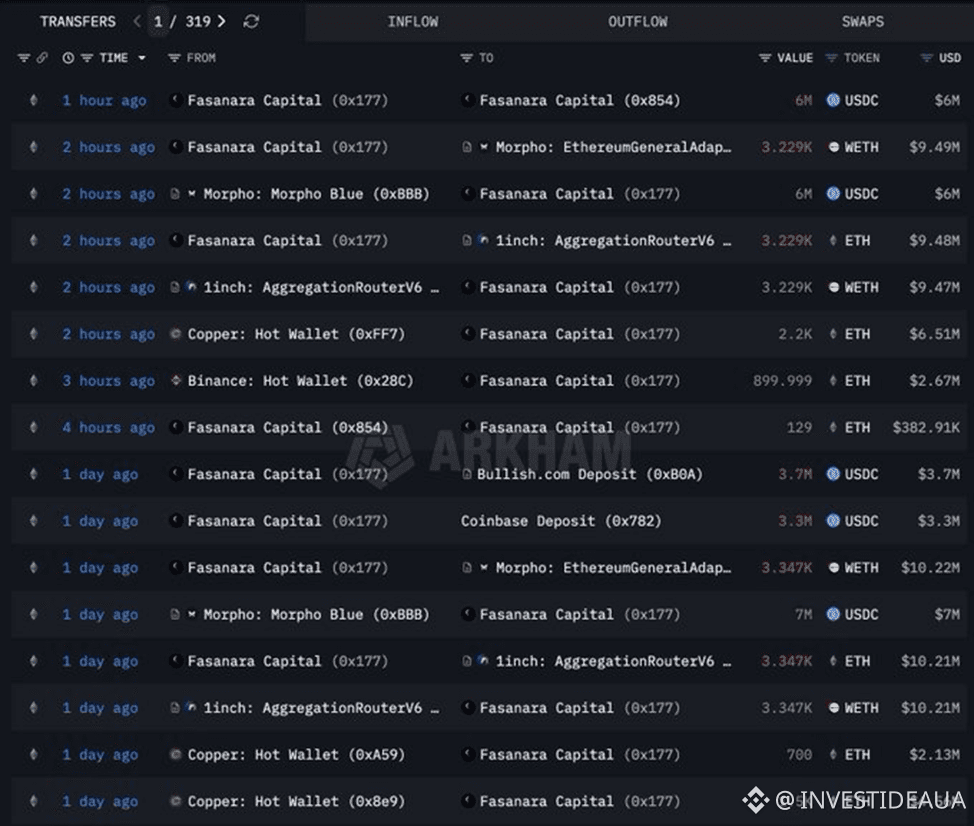Click the Binance logo icon in the 3 hours ago row
974x826 pixels.
tap(176, 381)
